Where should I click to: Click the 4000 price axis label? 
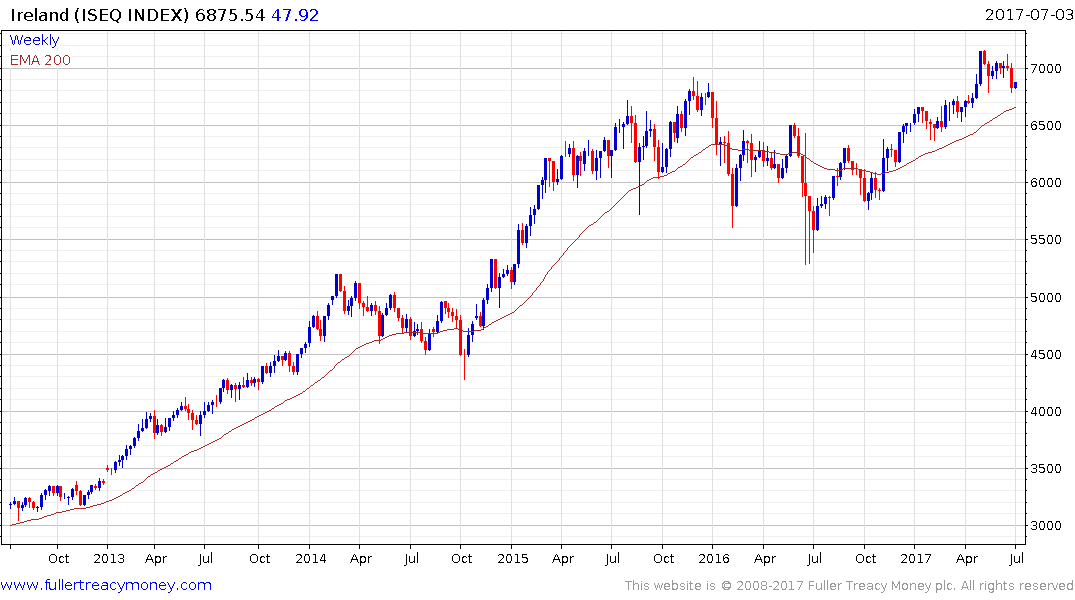coord(1046,411)
